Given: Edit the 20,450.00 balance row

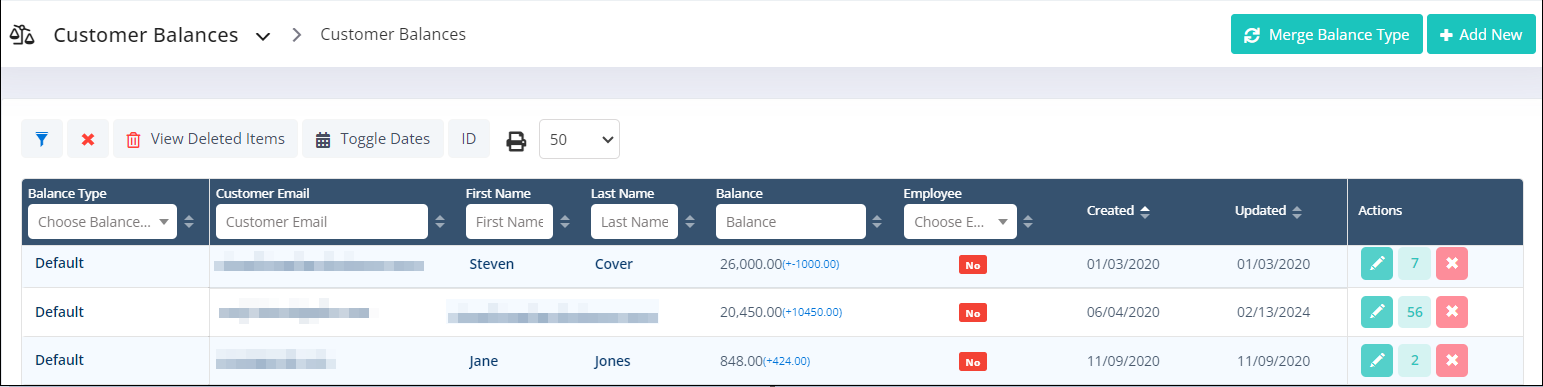Looking at the screenshot, I should 1377,312.
